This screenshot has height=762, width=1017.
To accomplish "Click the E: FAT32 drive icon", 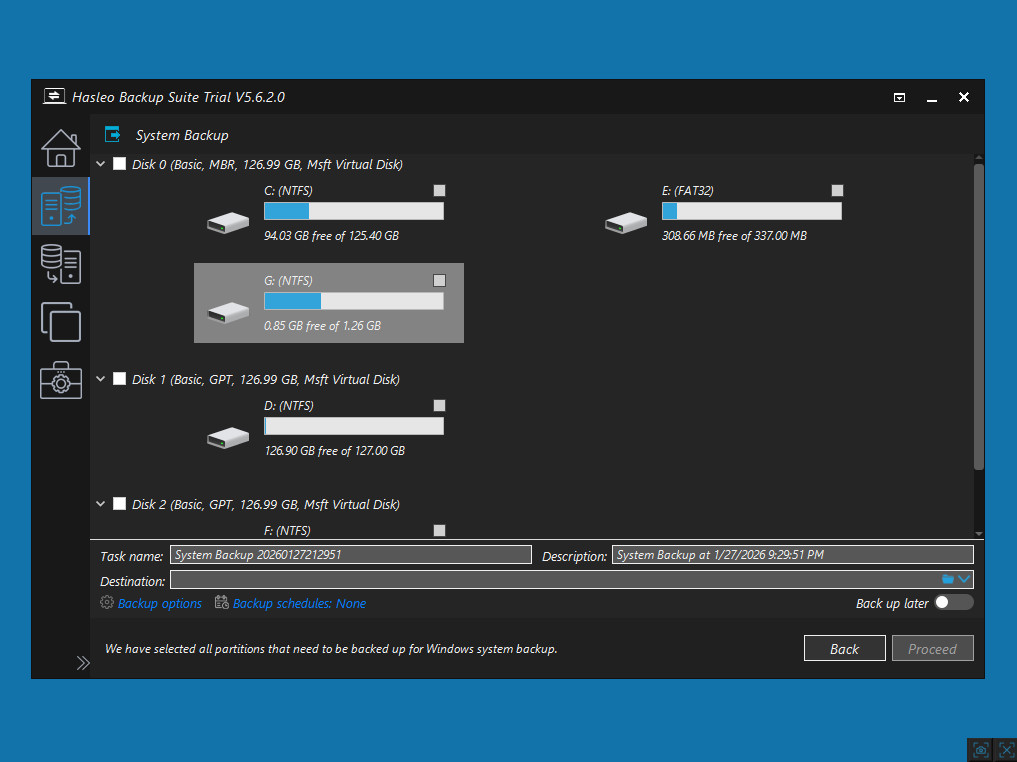I will tap(626, 222).
